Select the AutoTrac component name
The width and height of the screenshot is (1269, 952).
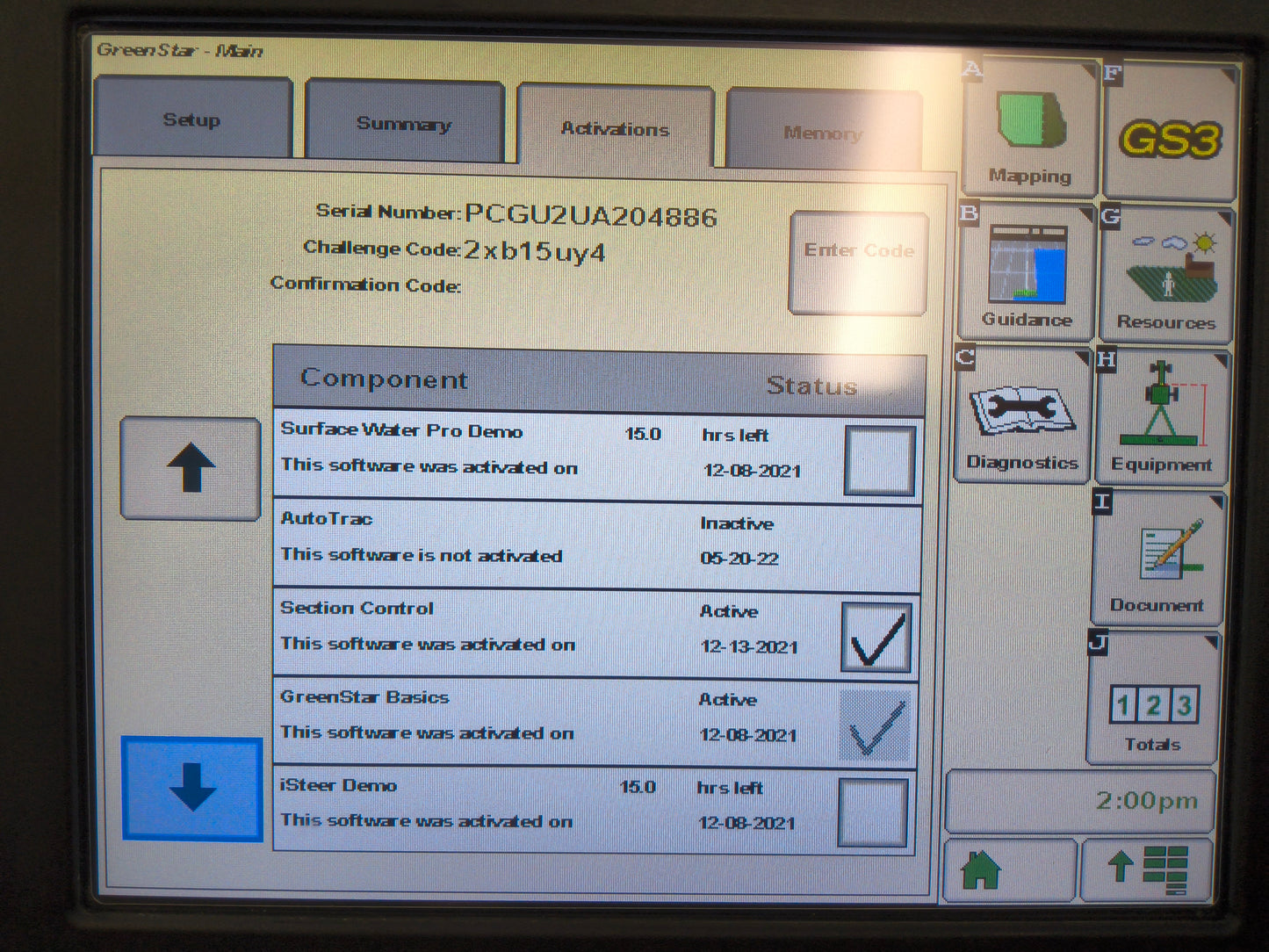click(327, 518)
